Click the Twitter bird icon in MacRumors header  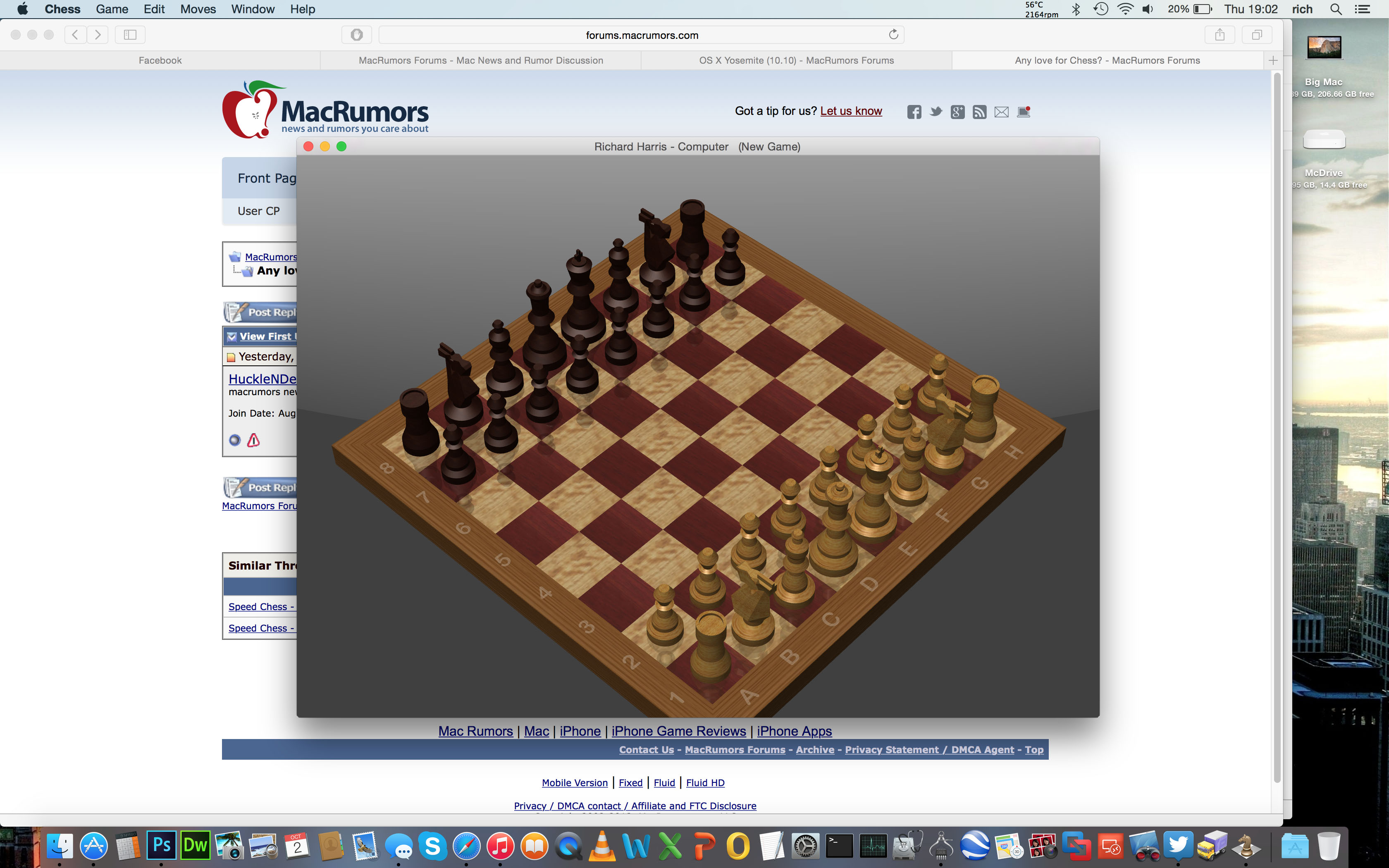(x=936, y=112)
